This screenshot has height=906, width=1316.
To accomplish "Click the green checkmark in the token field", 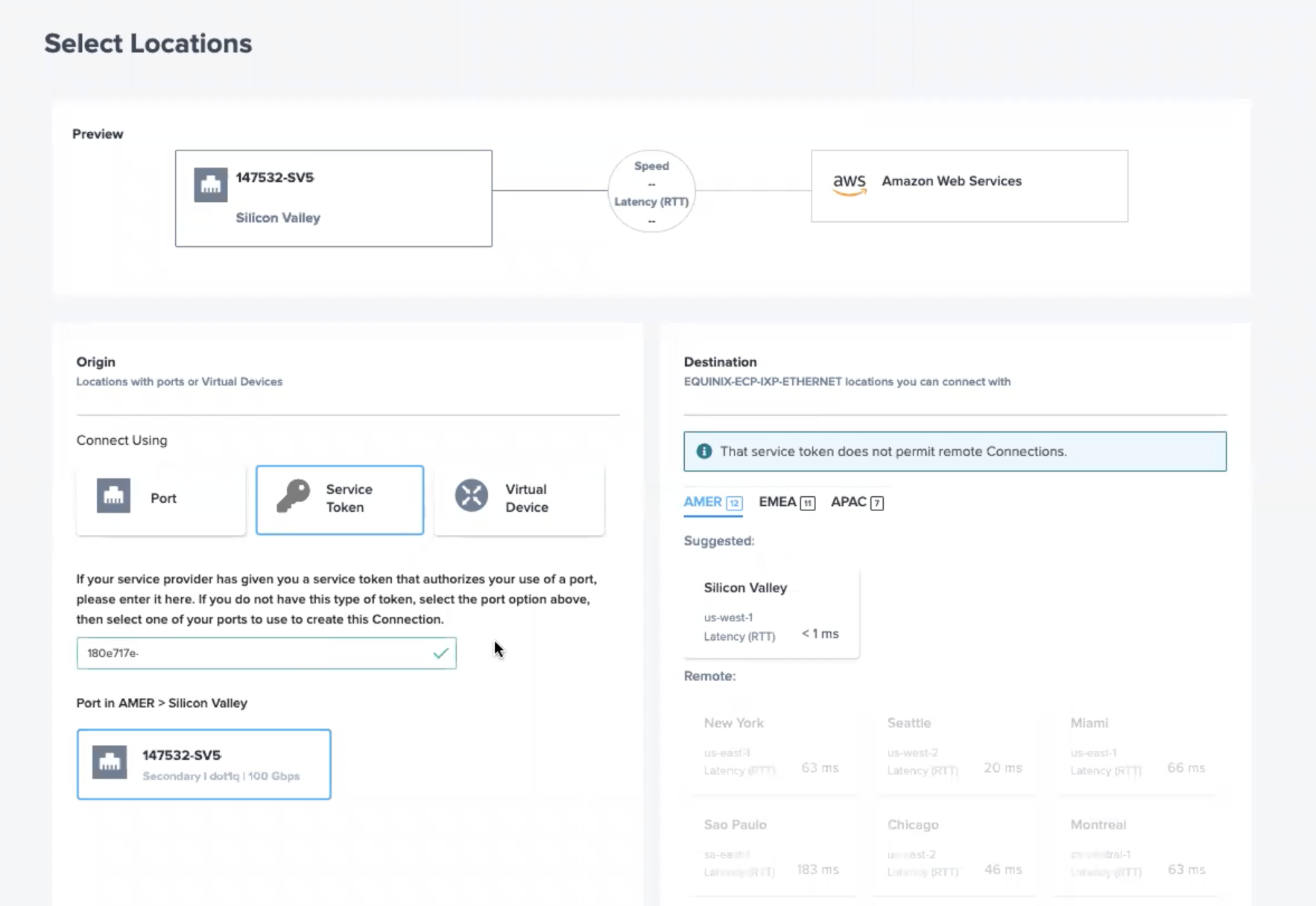I will (x=440, y=653).
